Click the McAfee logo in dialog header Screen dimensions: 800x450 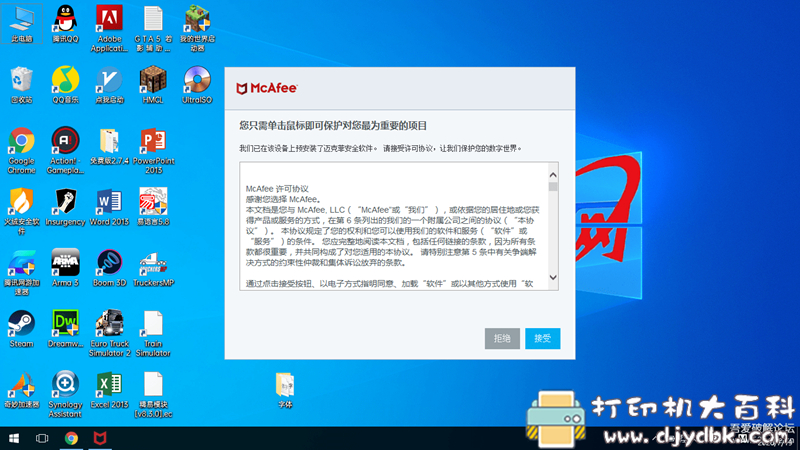(266, 88)
